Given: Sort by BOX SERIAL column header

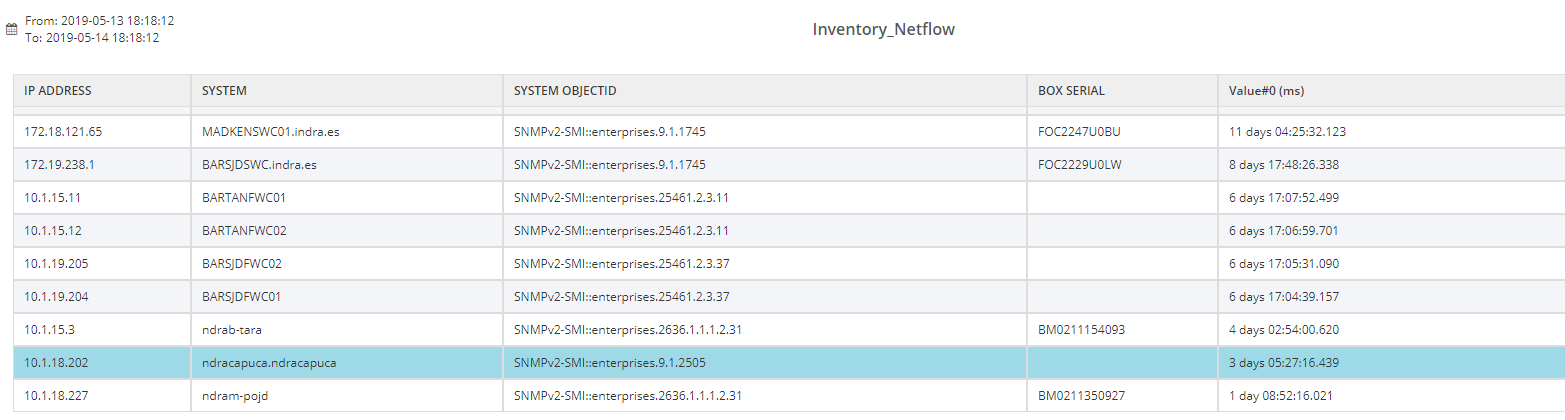Looking at the screenshot, I should [x=1072, y=91].
